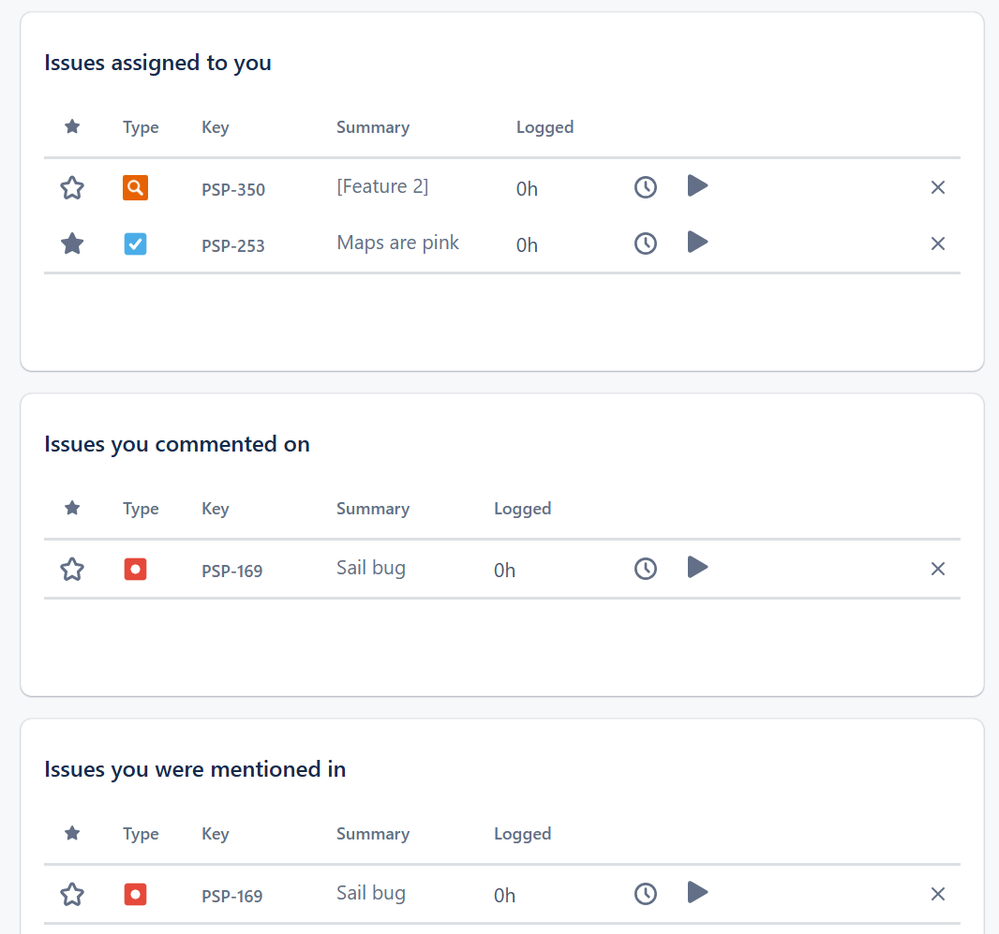Star Sail bug in commented-on list
The height and width of the screenshot is (934, 999).
coord(72,570)
